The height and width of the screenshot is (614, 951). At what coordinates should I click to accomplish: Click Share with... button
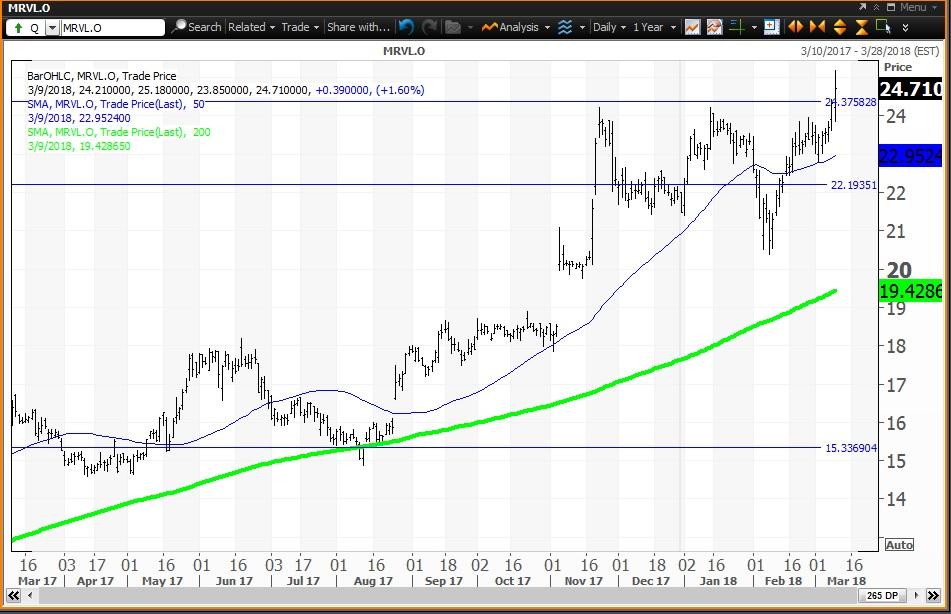pos(358,27)
